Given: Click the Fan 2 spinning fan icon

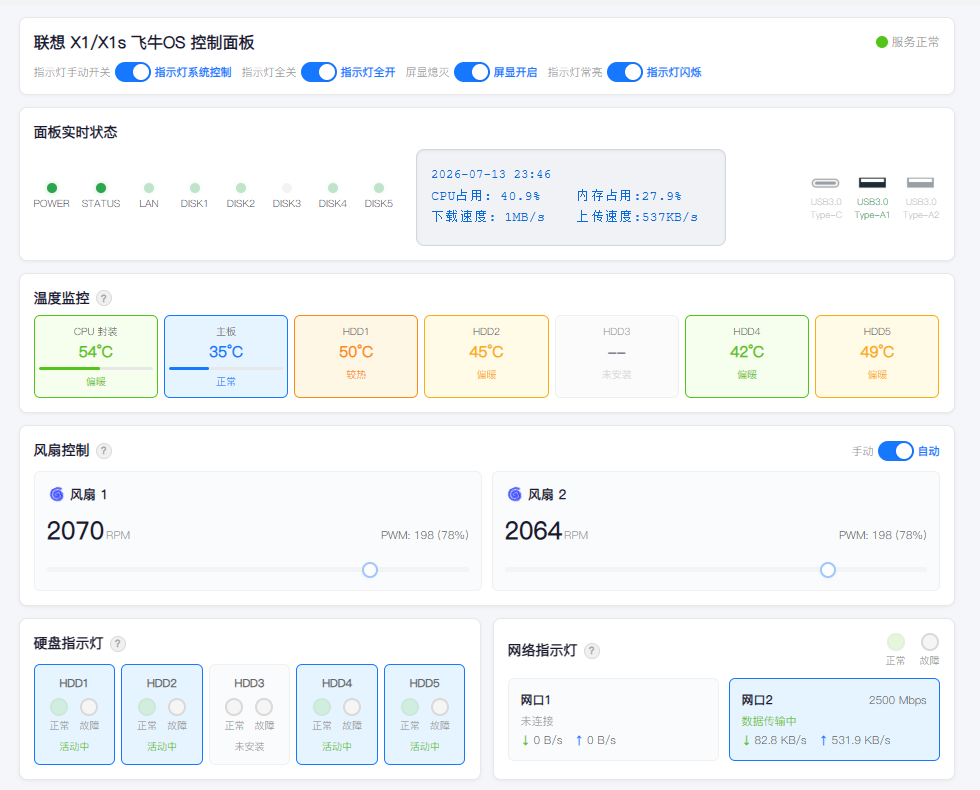Looking at the screenshot, I should coord(514,494).
